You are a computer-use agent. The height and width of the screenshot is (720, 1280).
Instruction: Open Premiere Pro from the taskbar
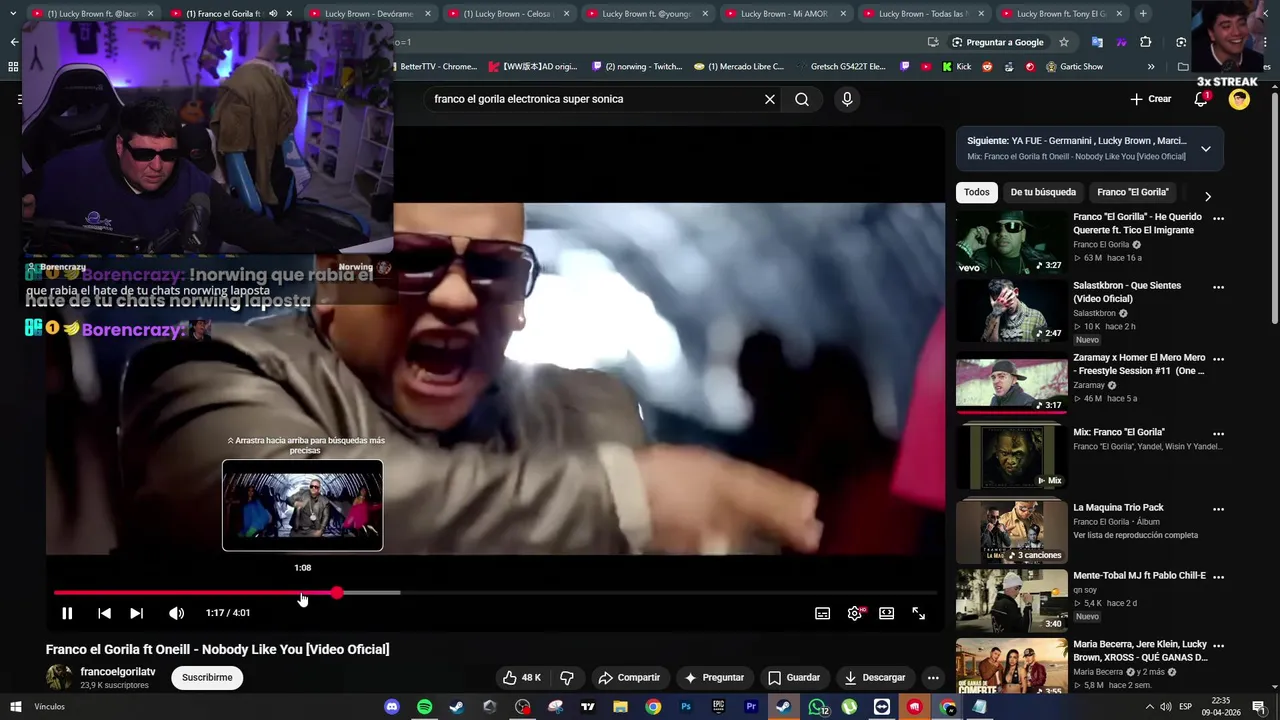tap(751, 707)
